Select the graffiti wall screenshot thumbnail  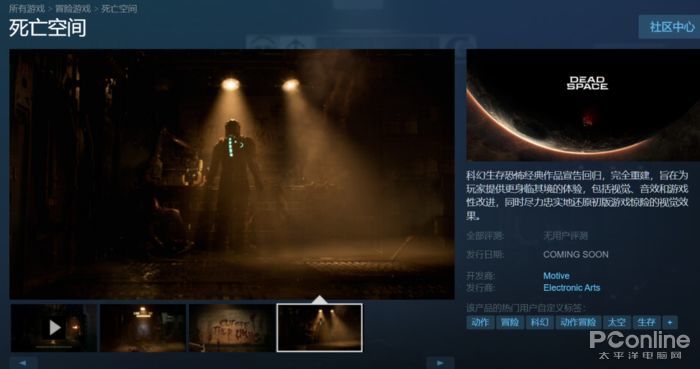pos(231,328)
